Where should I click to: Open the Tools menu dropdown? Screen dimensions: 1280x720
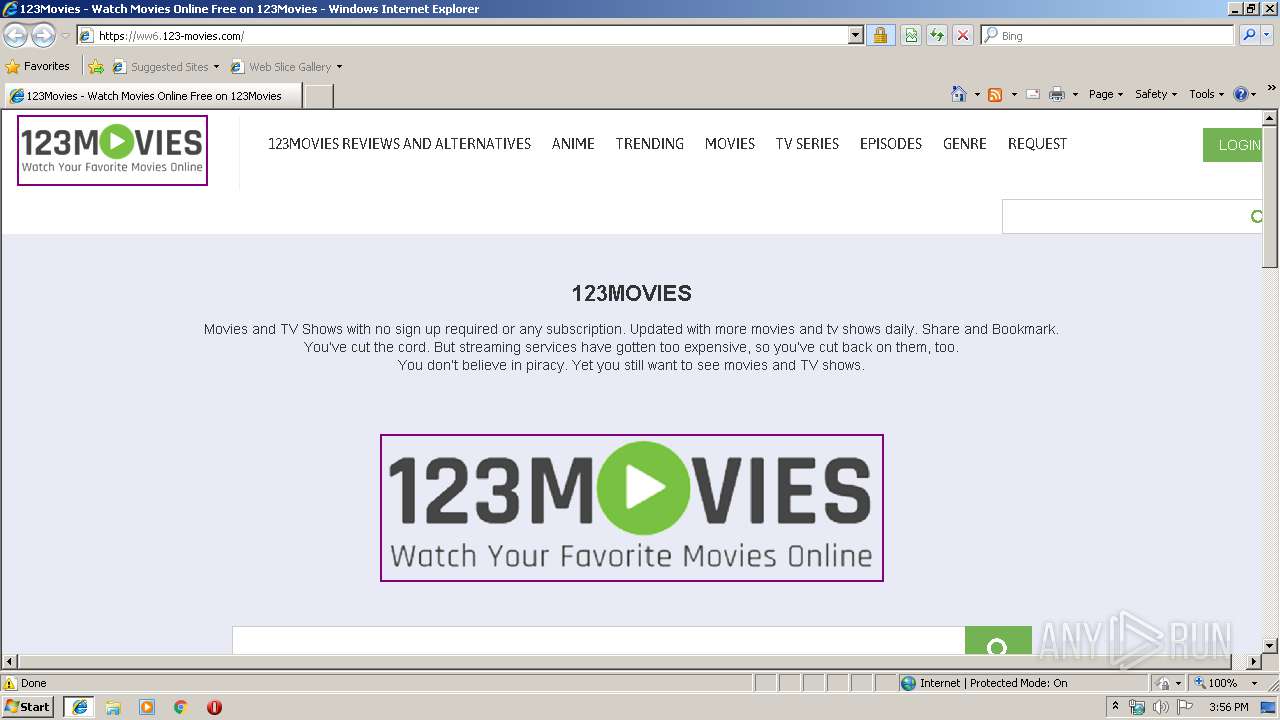point(1207,94)
